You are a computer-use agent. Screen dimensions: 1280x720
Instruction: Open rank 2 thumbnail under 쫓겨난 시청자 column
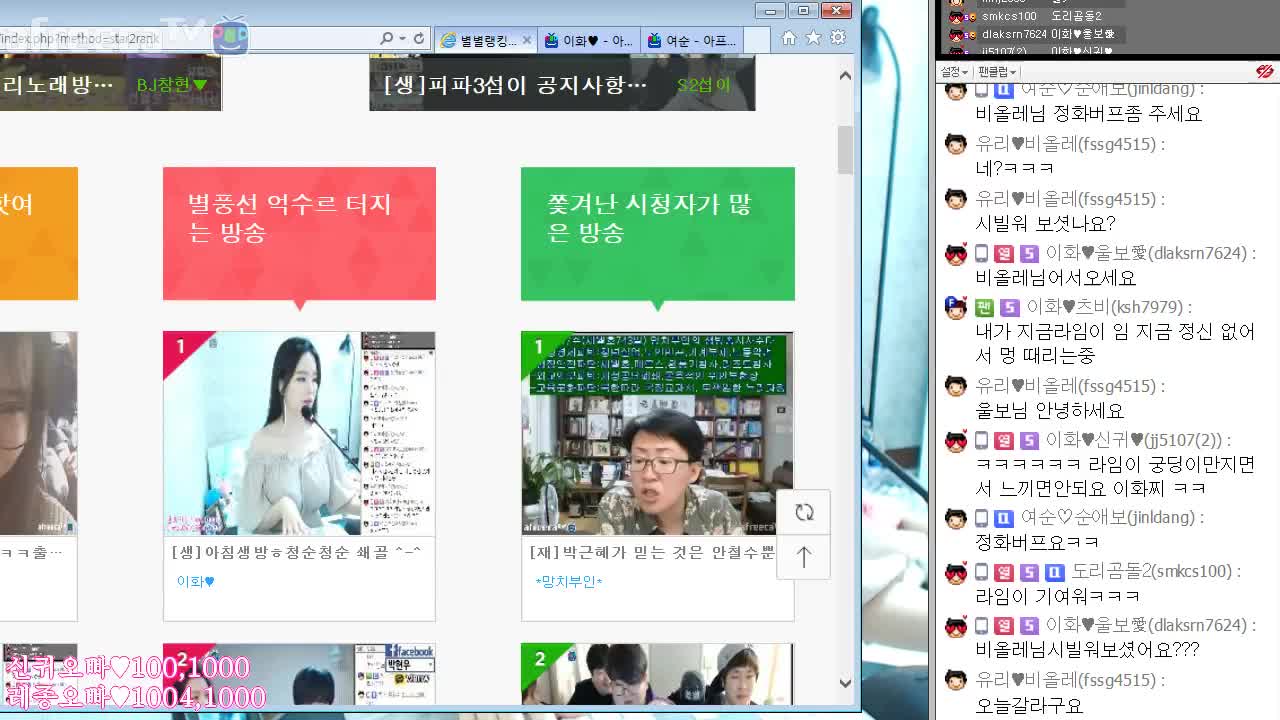pyautogui.click(x=657, y=675)
